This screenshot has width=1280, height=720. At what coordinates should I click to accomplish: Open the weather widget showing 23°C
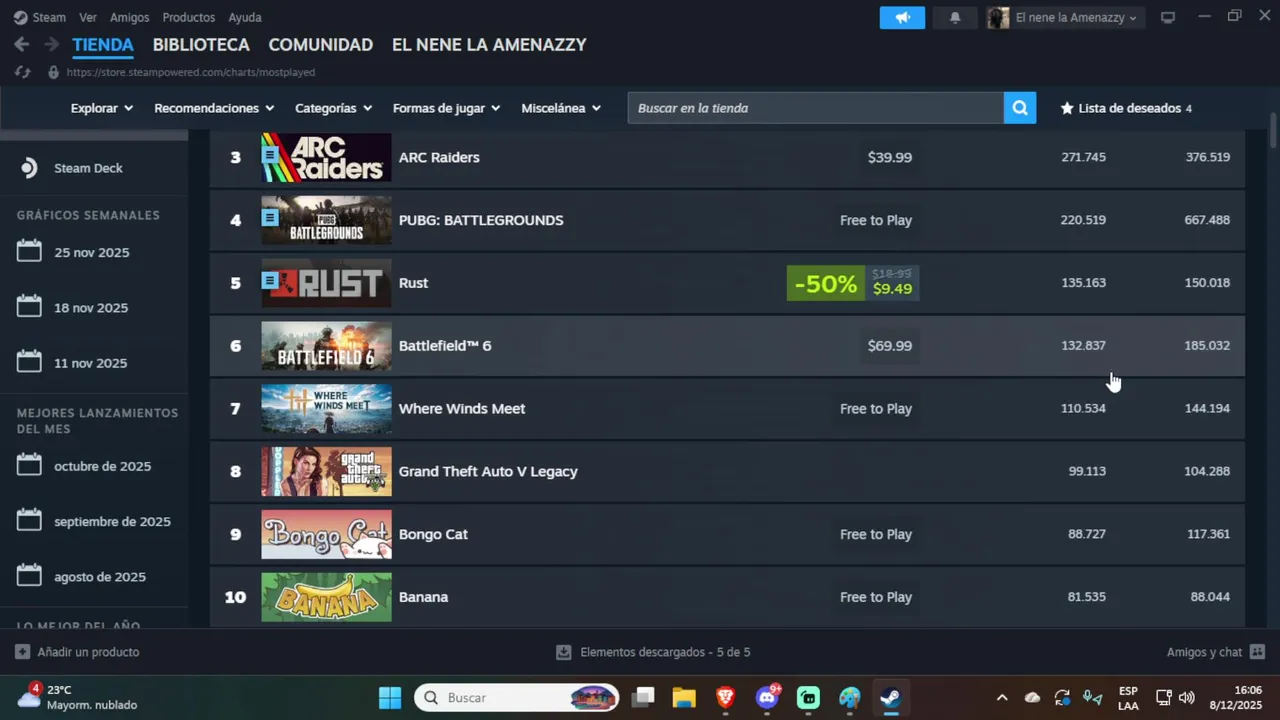[77, 697]
